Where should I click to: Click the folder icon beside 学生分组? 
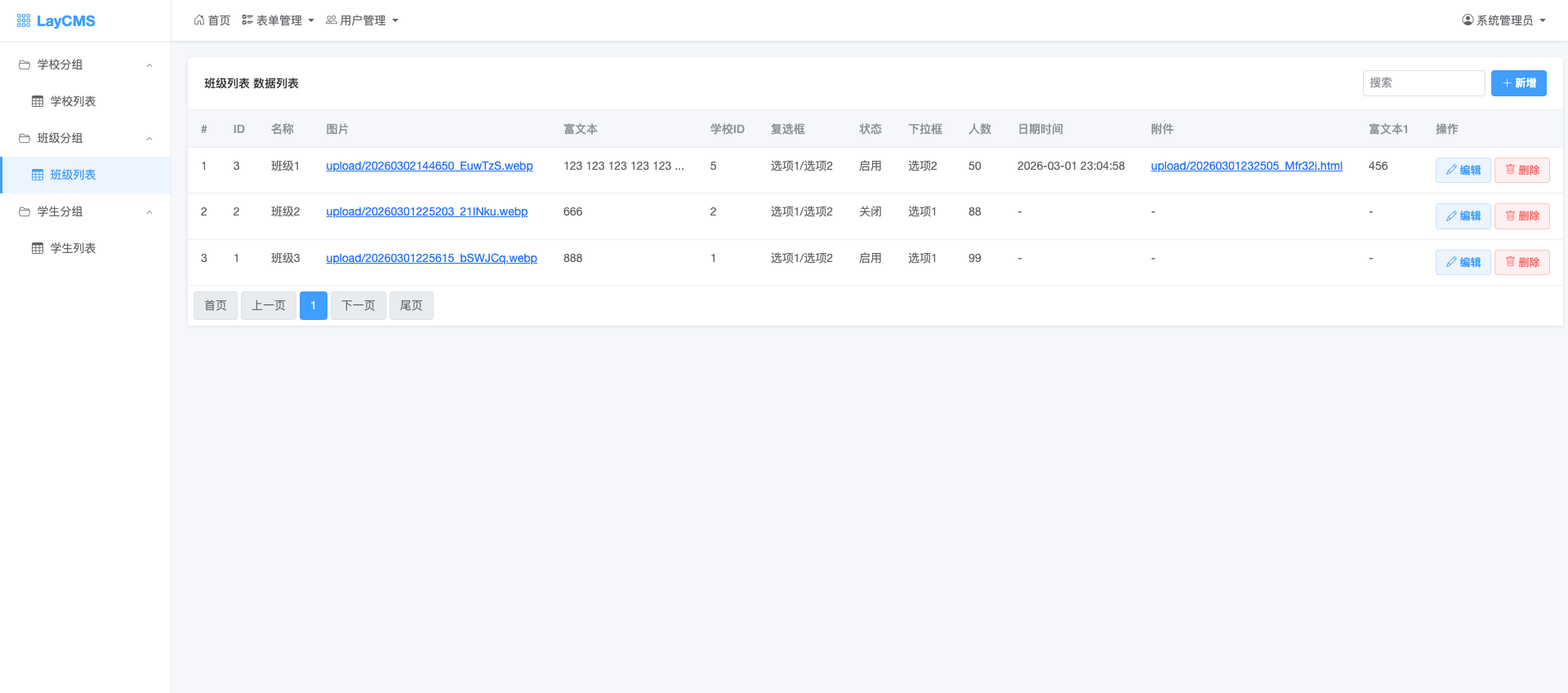click(x=24, y=211)
